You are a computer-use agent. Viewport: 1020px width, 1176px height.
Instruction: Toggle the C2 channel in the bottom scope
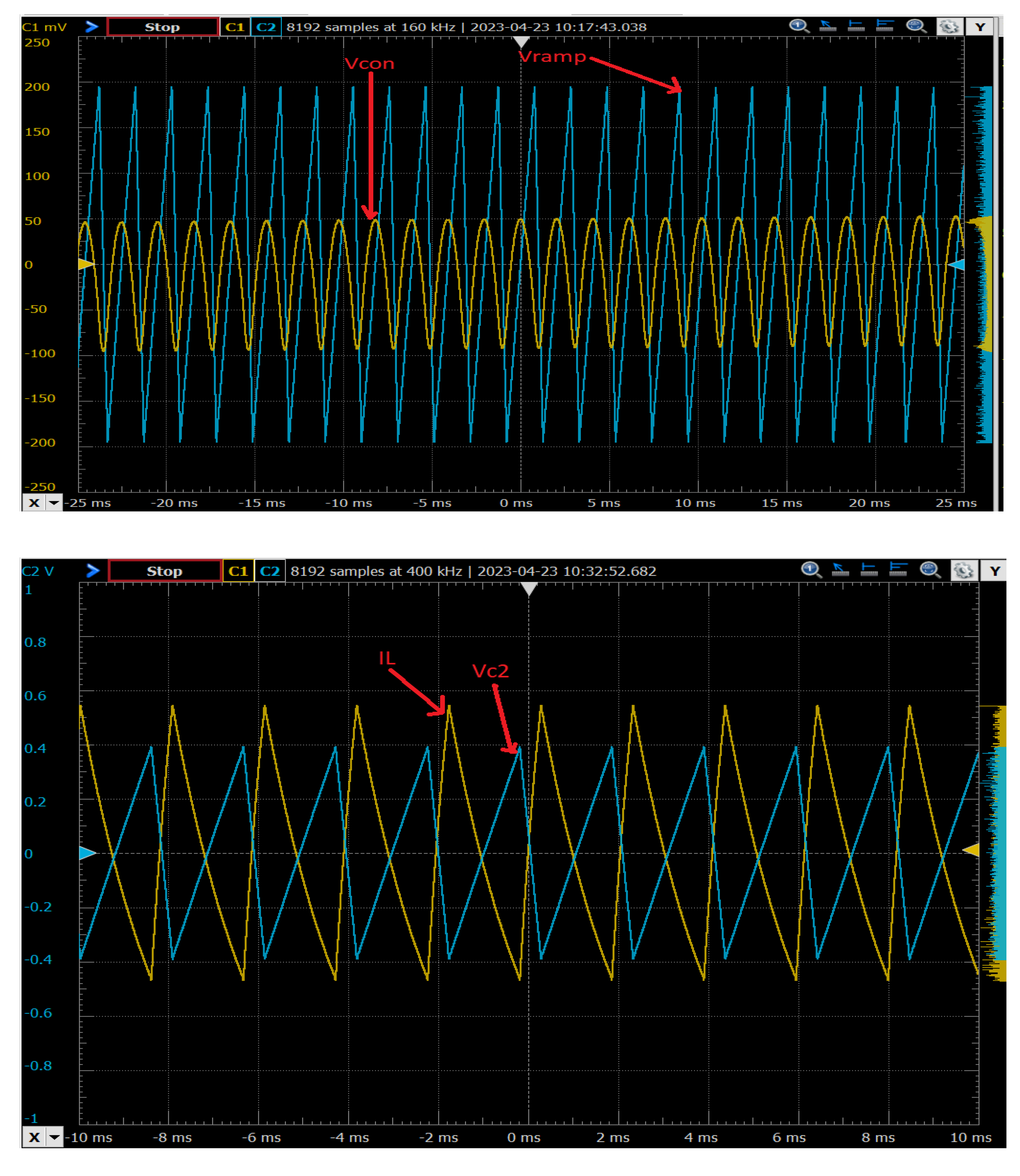point(270,571)
